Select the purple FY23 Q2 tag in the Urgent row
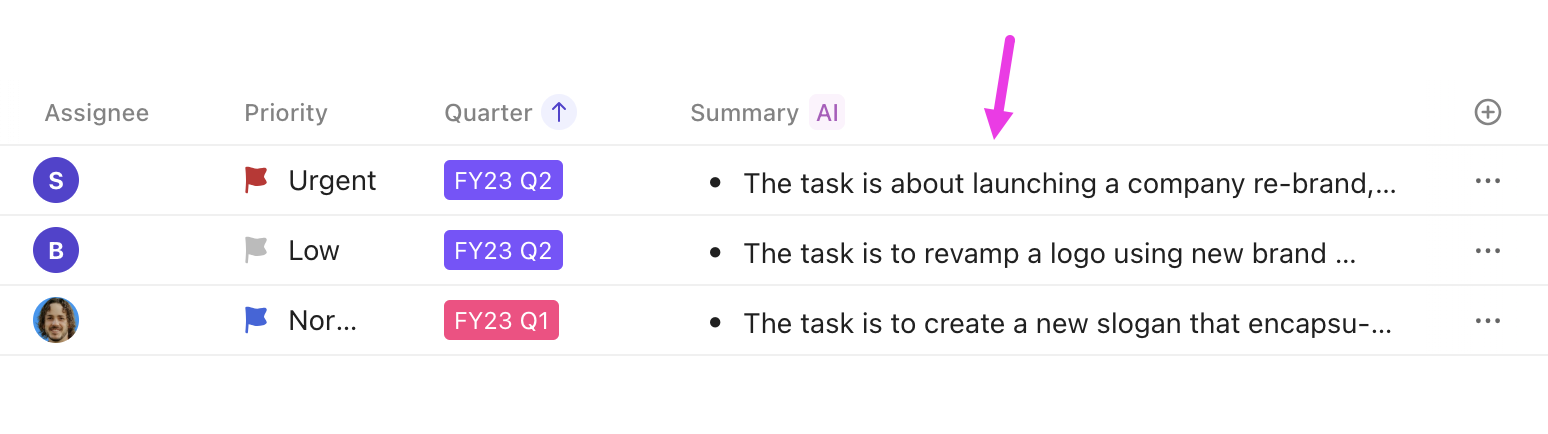The image size is (1548, 434). tap(503, 181)
